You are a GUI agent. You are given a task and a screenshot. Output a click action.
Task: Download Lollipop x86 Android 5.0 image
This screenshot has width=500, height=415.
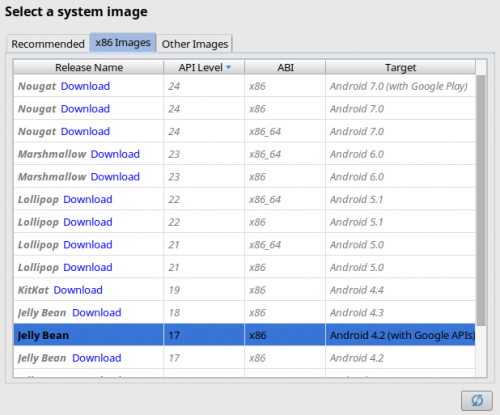click(x=88, y=268)
